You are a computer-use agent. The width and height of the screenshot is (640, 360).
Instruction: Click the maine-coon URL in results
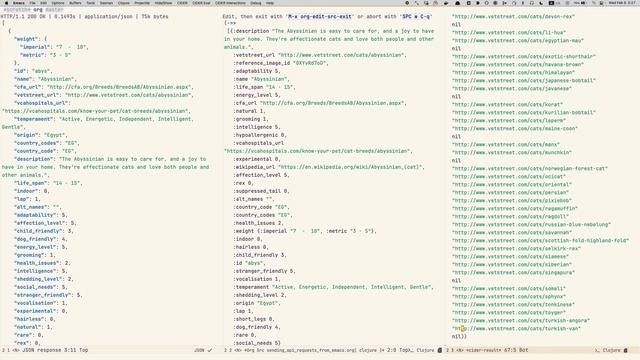pyautogui.click(x=515, y=129)
